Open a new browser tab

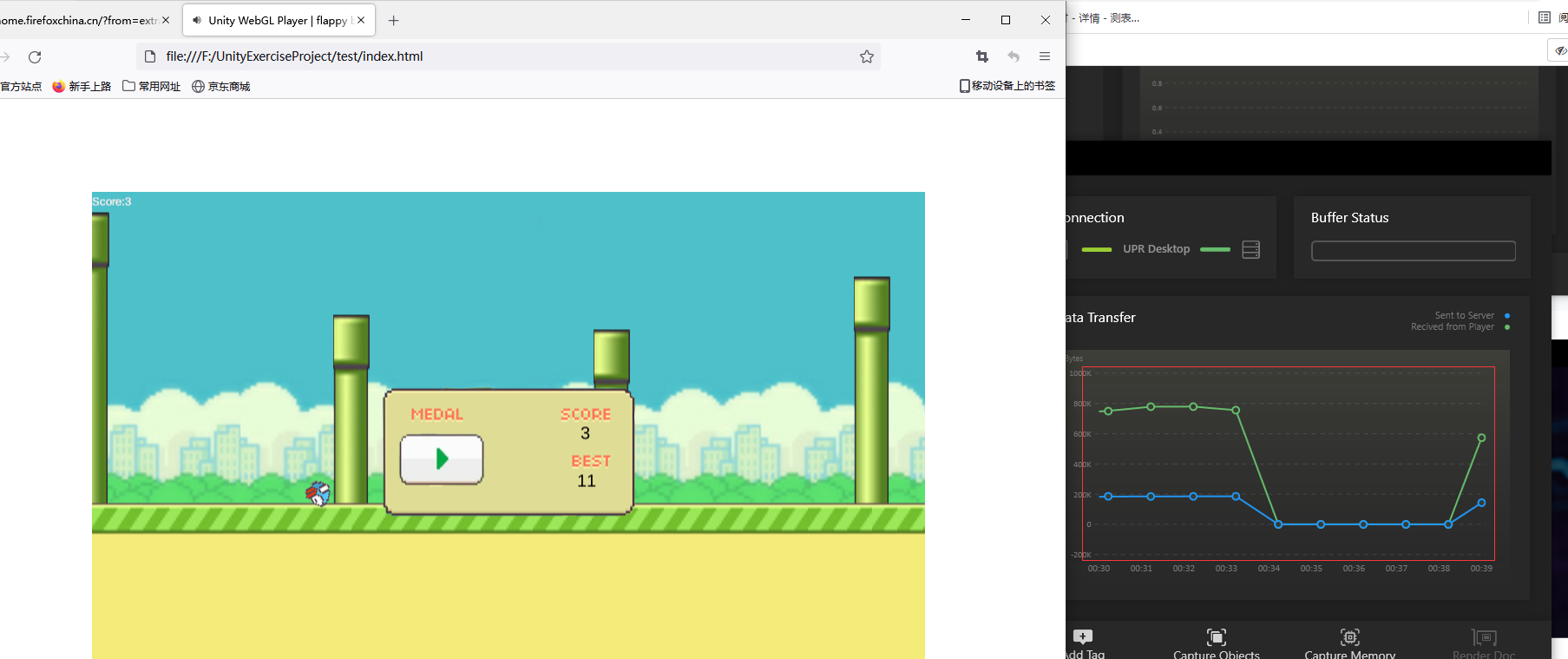pos(394,20)
